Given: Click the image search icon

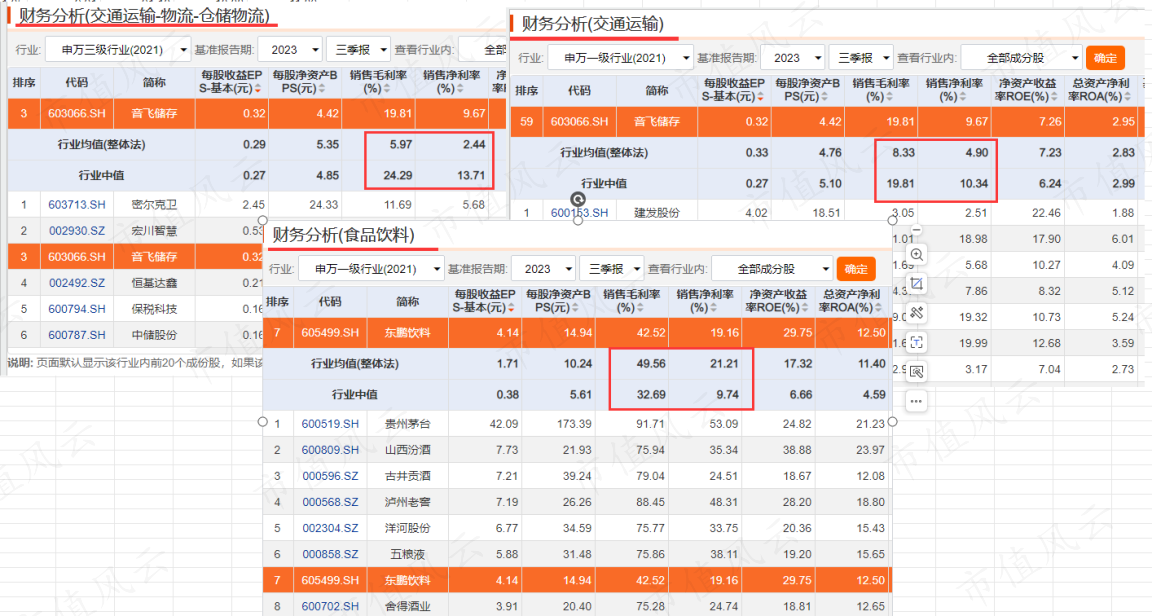Looking at the screenshot, I should pyautogui.click(x=916, y=372).
